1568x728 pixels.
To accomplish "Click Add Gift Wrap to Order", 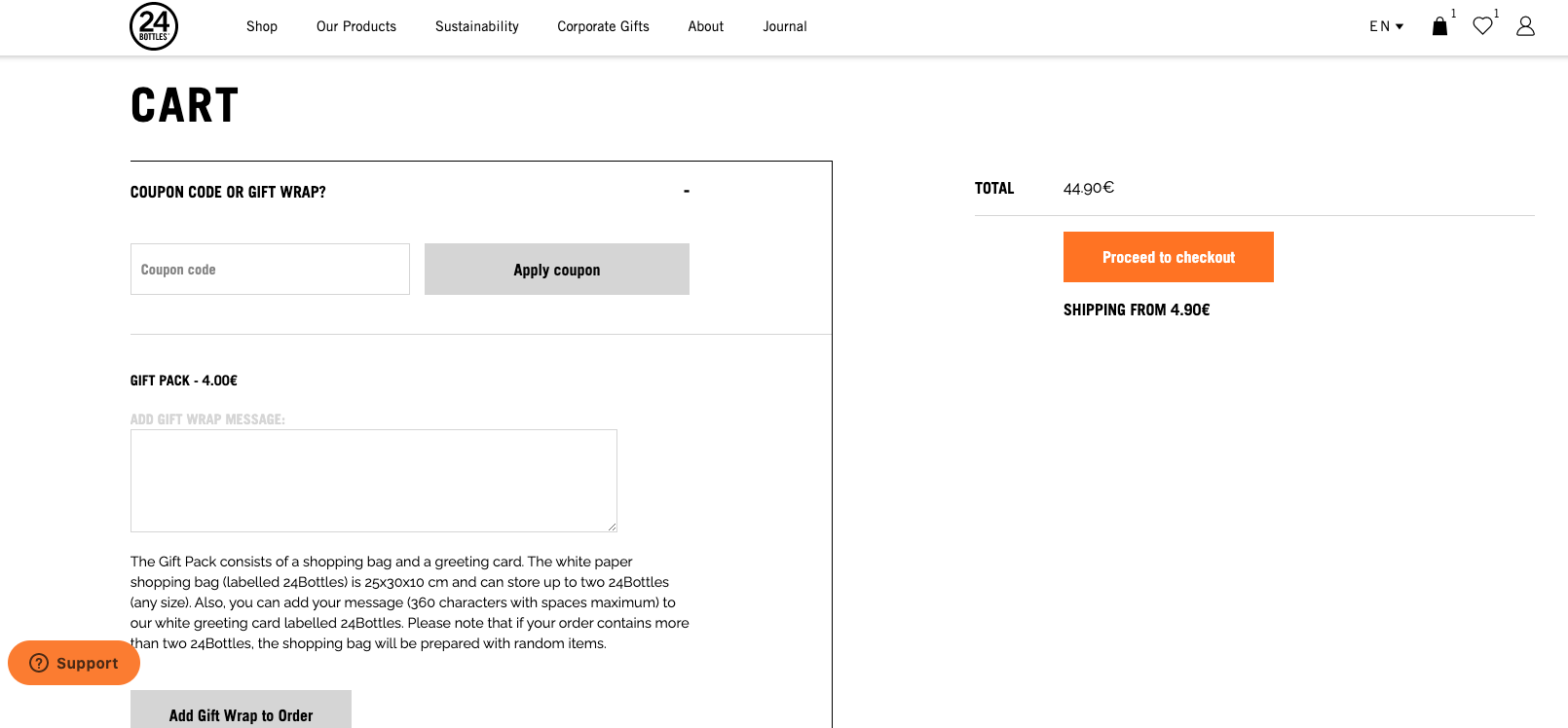I will pyautogui.click(x=241, y=713).
